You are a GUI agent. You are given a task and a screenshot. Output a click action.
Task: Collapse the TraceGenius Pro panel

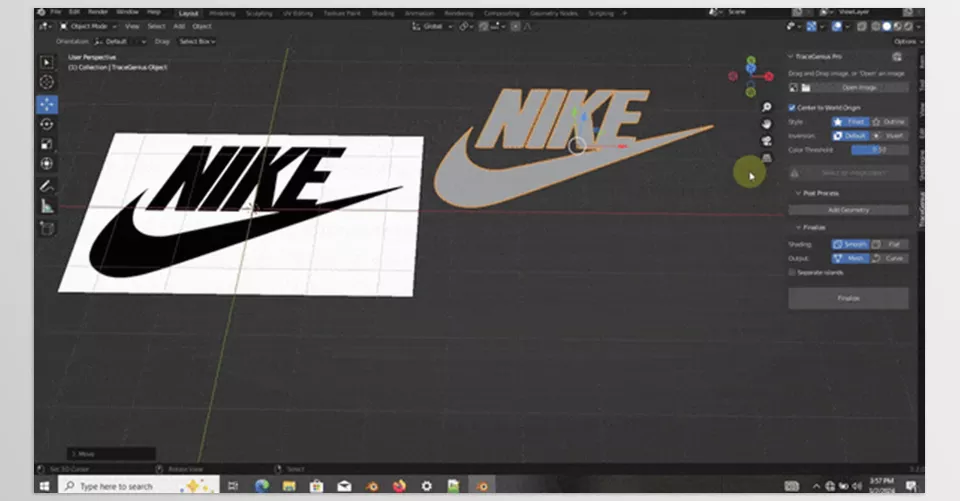(790, 56)
